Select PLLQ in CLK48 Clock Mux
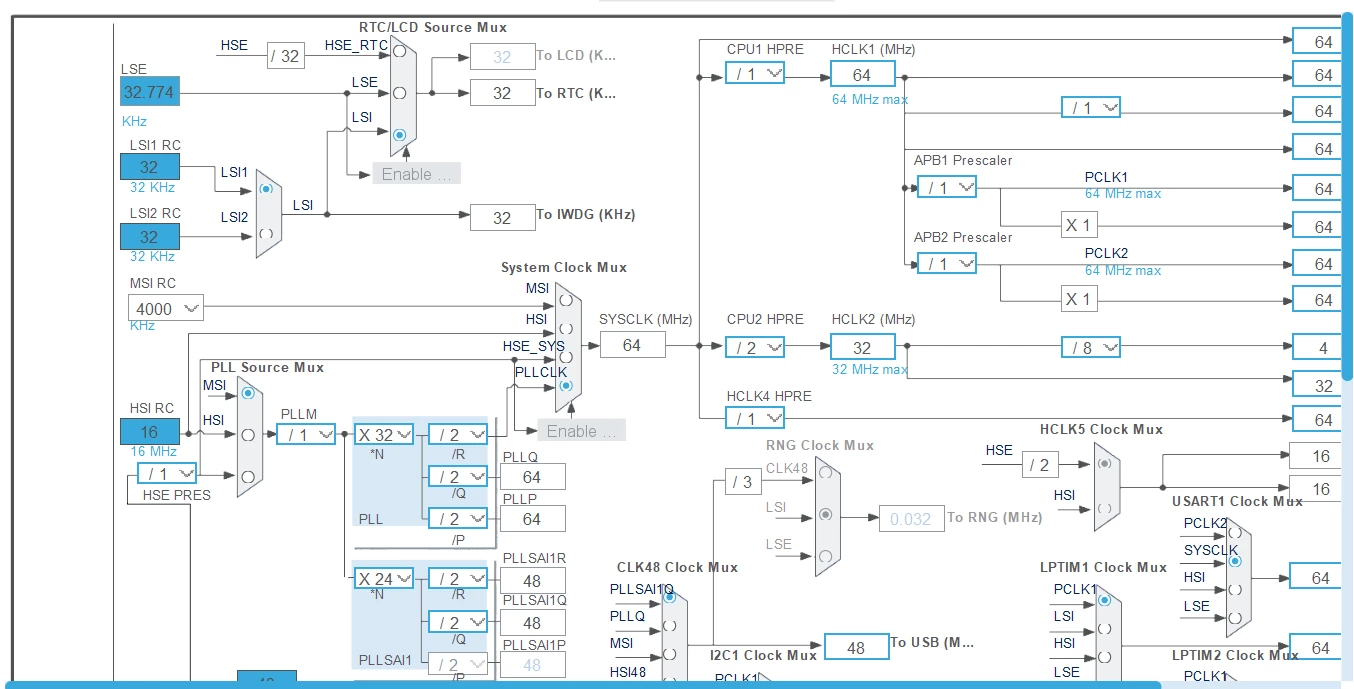 pos(669,626)
